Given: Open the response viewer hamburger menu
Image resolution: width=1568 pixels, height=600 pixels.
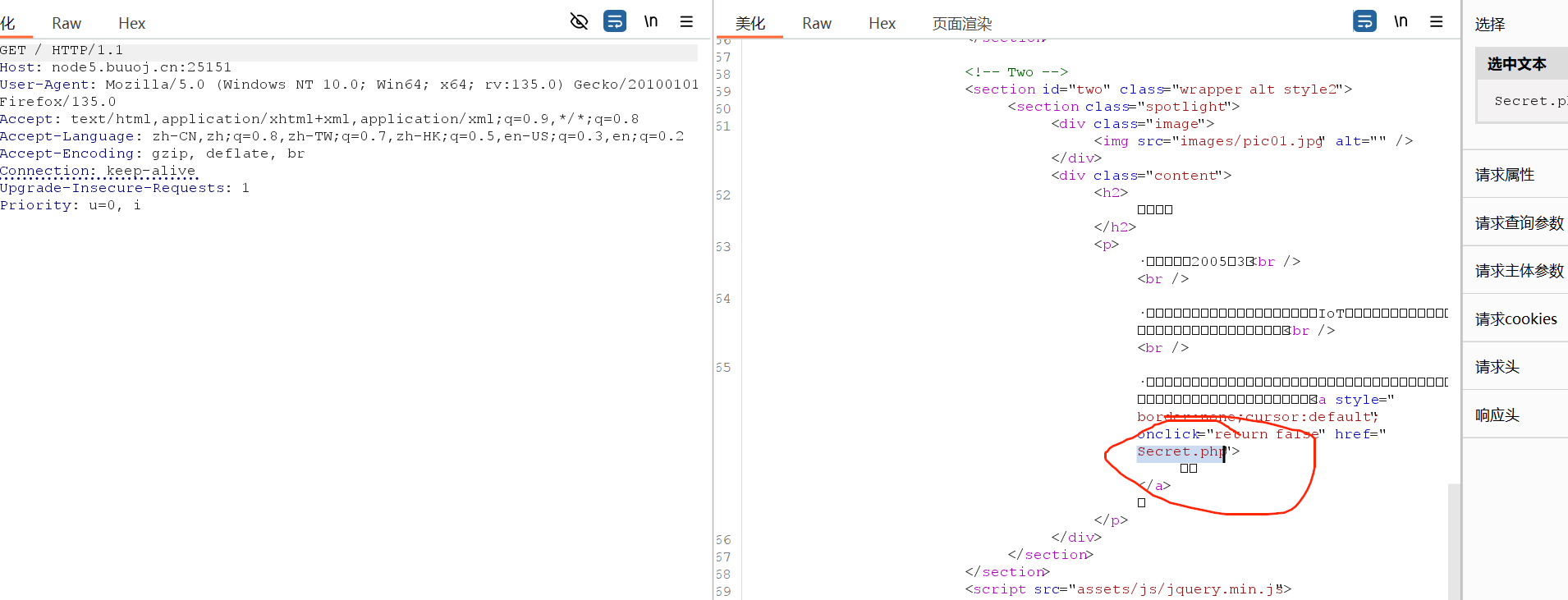Looking at the screenshot, I should pos(1436,21).
